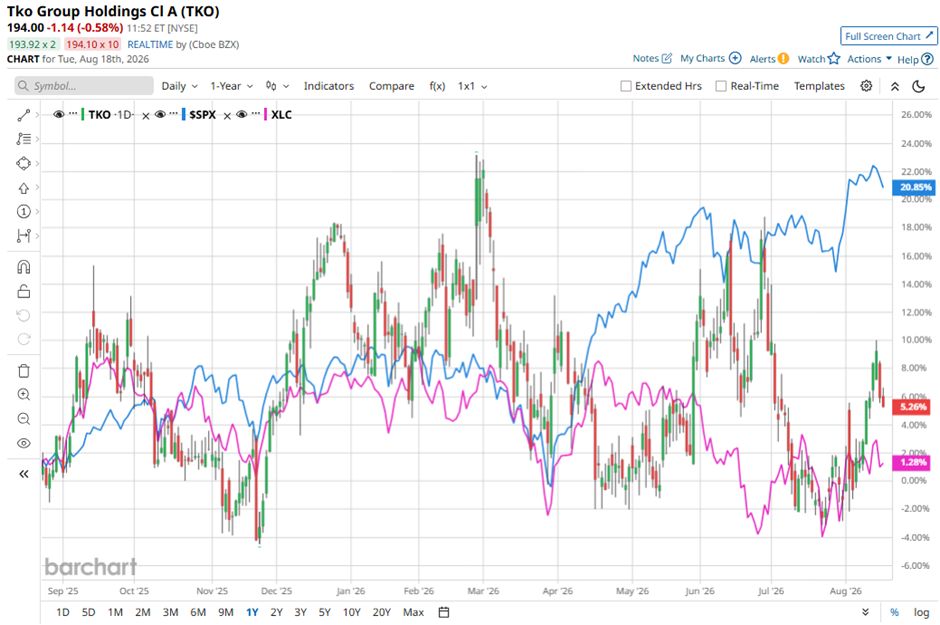Open the numbered circle annotation tool
This screenshot has width=940, height=625.
click(23, 212)
